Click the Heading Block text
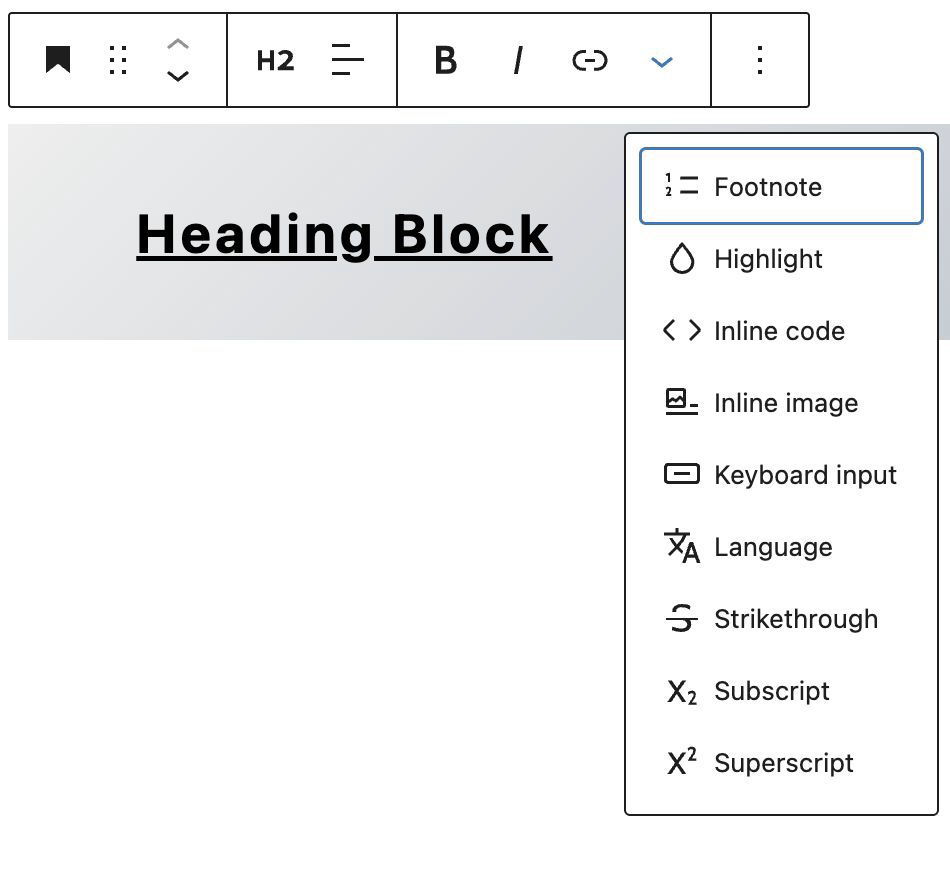 coord(344,235)
